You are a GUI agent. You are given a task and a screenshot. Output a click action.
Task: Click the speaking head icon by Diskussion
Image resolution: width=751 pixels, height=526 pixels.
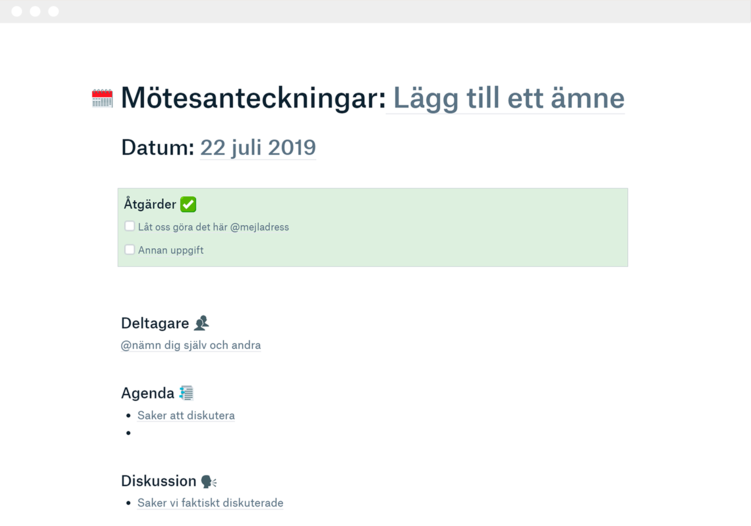(208, 481)
